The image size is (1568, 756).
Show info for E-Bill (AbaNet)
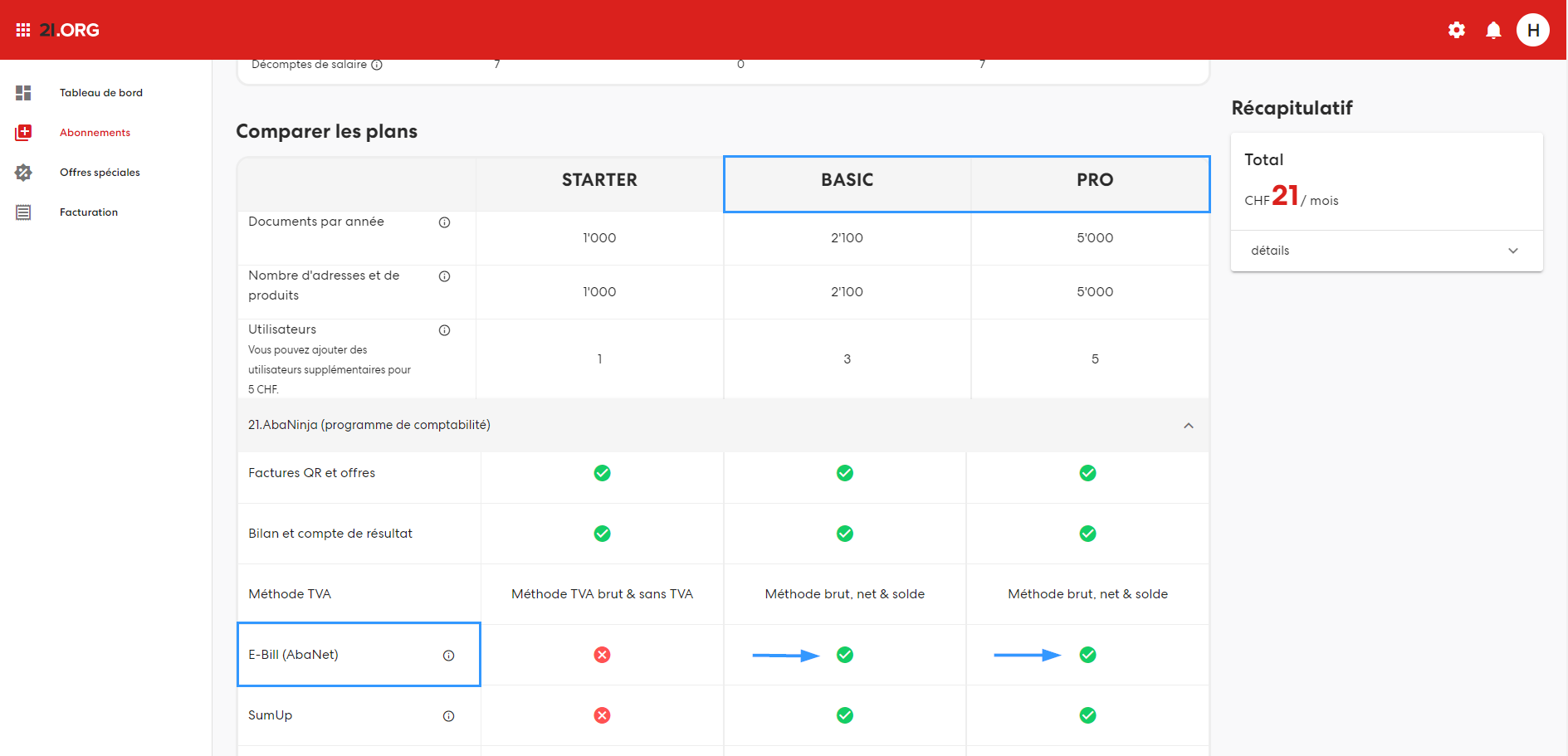(449, 656)
